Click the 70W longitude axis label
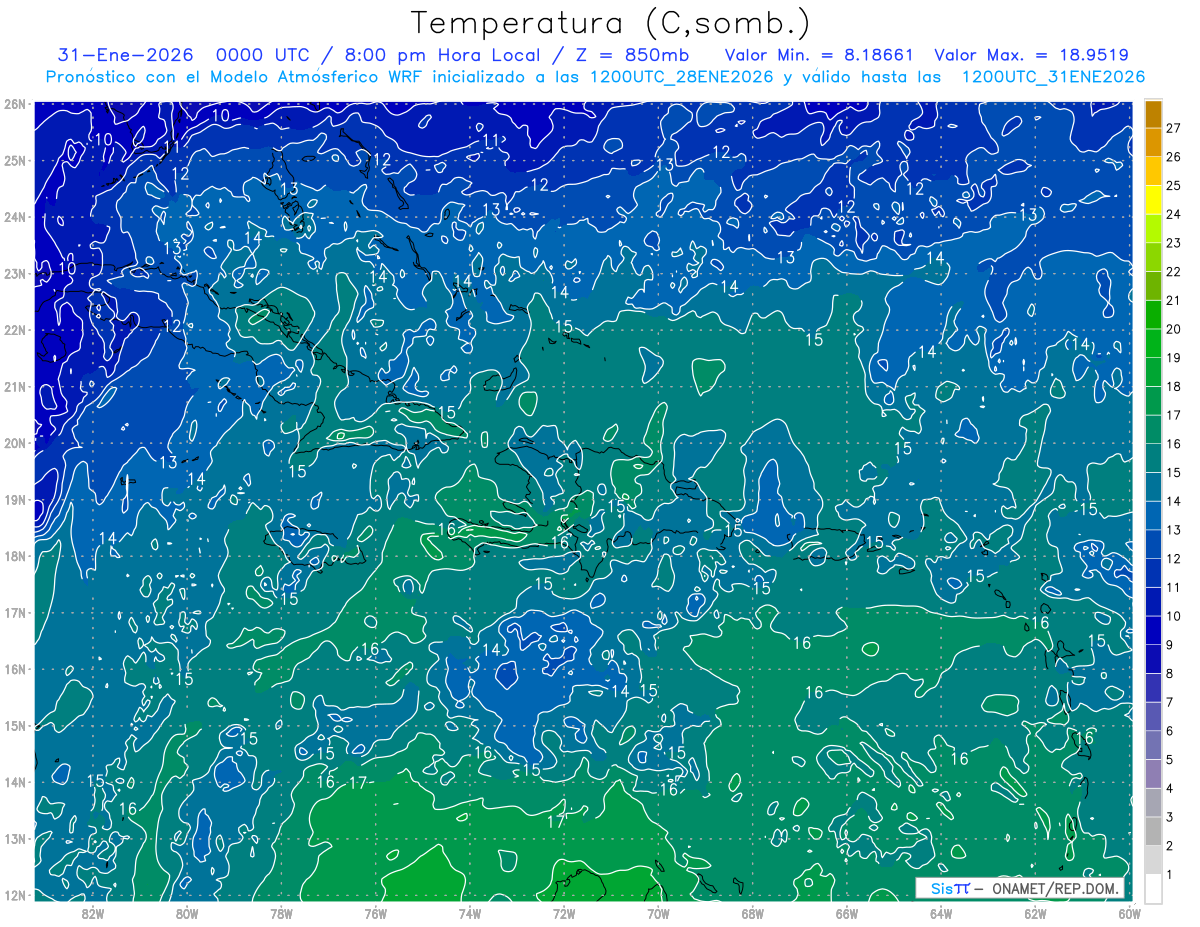 click(658, 913)
